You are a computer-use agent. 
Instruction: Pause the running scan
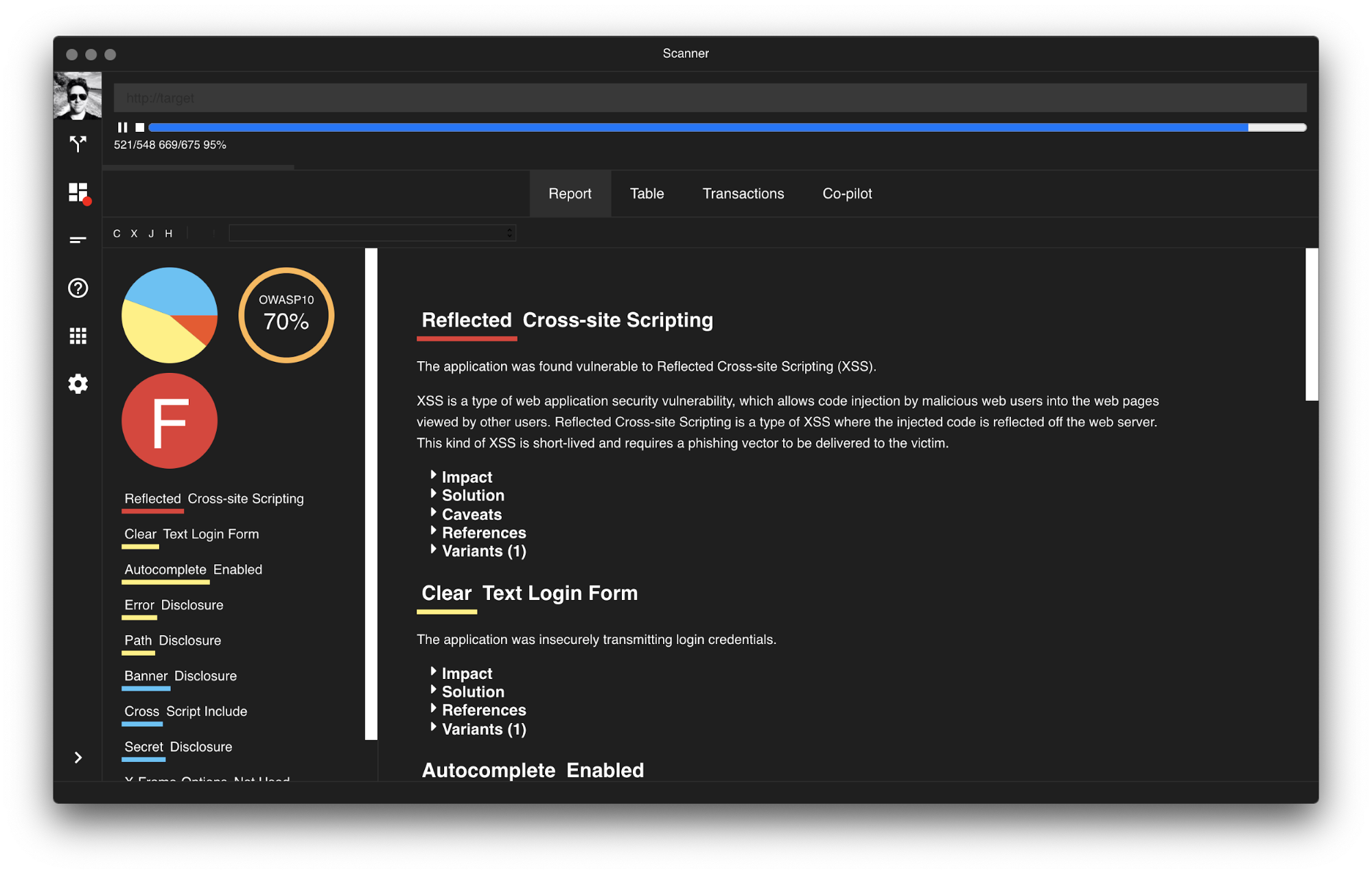[x=122, y=127]
